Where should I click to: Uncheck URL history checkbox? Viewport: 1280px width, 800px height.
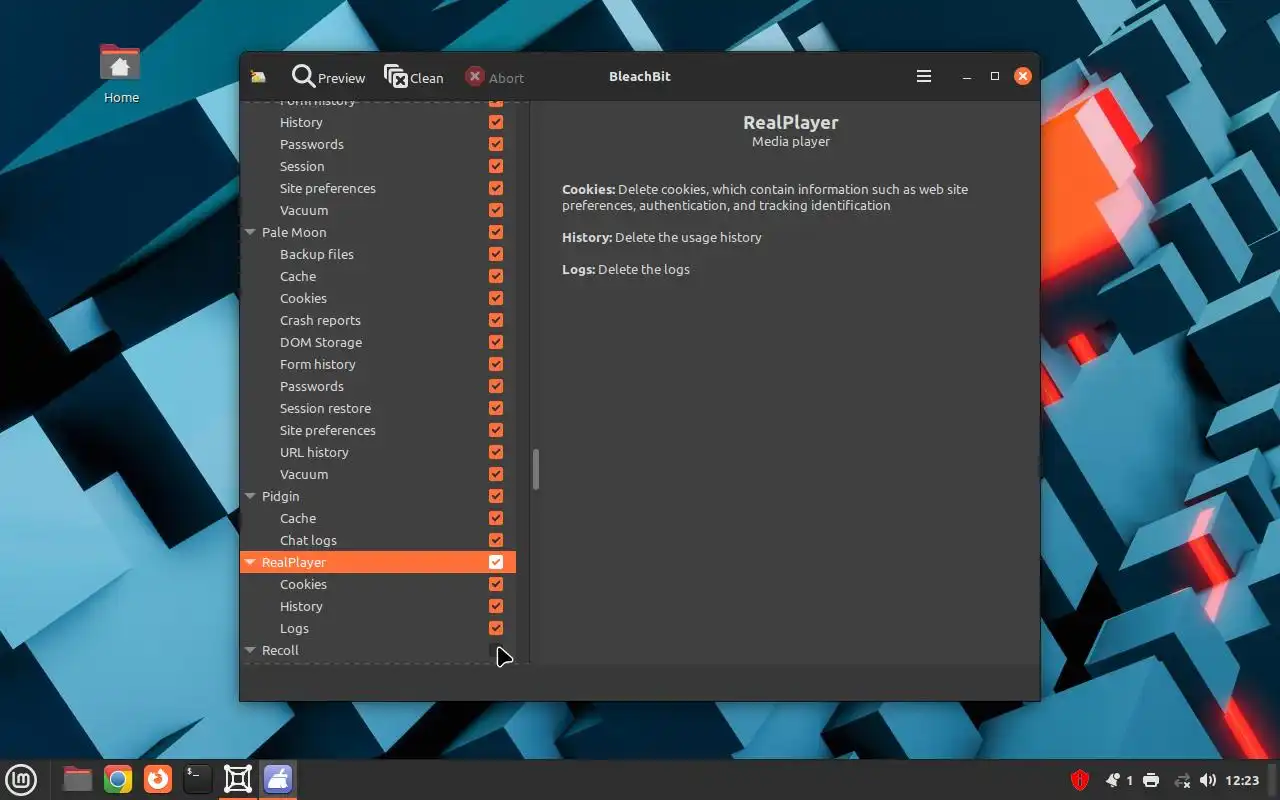point(496,452)
